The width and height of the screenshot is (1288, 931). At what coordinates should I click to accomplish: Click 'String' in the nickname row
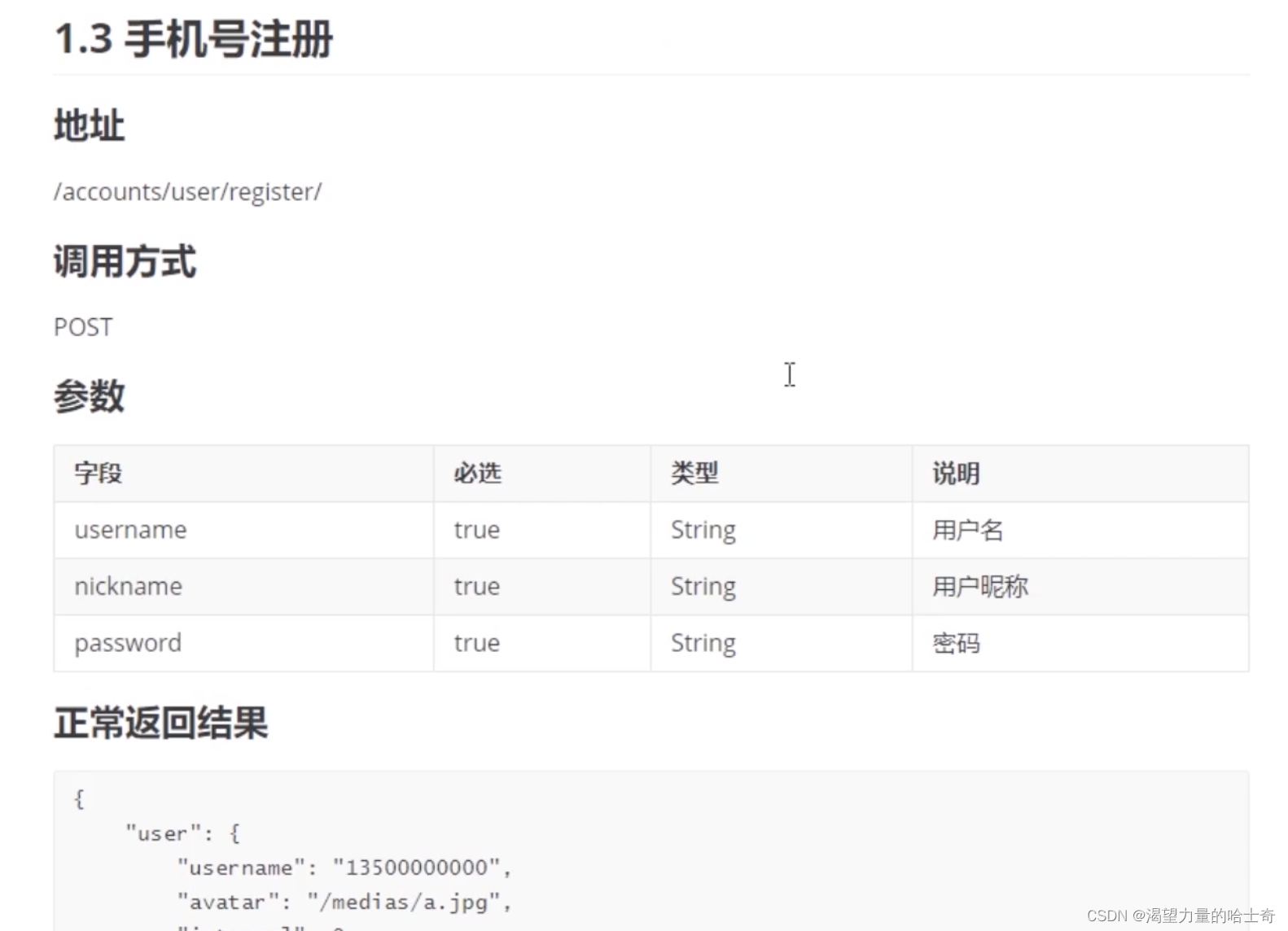pyautogui.click(x=703, y=588)
